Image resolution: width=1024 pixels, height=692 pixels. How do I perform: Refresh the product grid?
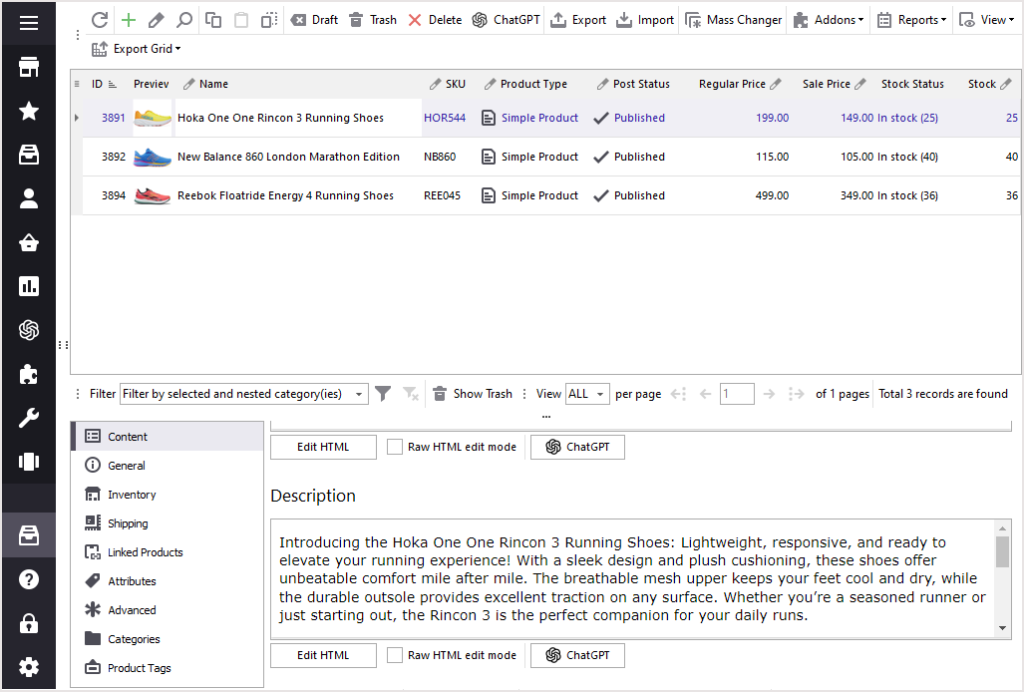[98, 19]
